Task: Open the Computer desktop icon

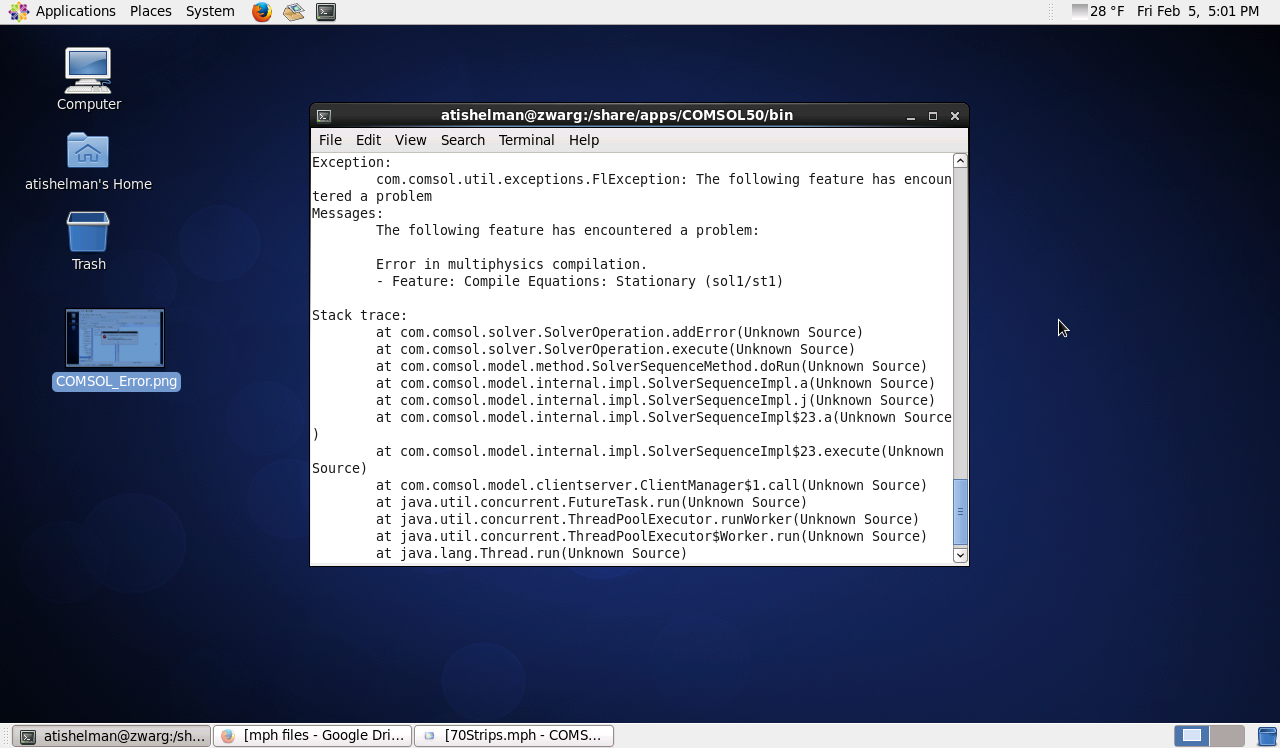Action: tap(88, 71)
